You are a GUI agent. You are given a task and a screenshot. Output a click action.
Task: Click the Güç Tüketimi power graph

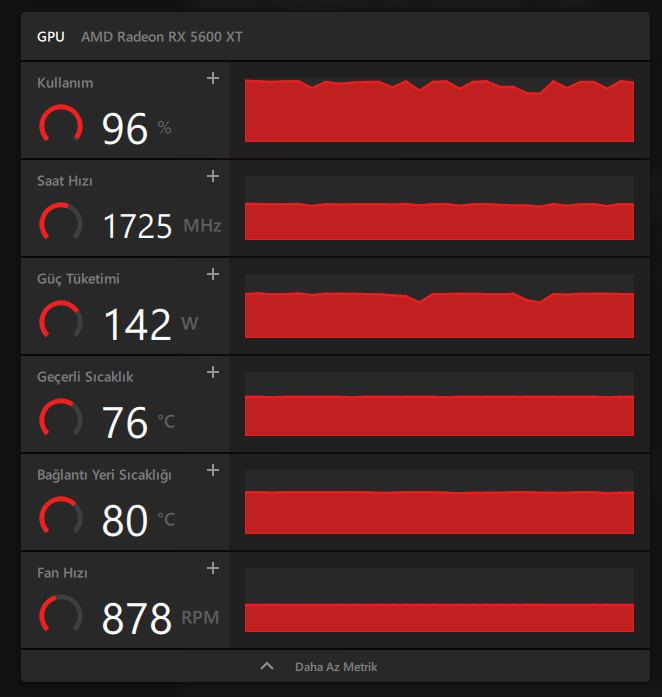(x=439, y=306)
